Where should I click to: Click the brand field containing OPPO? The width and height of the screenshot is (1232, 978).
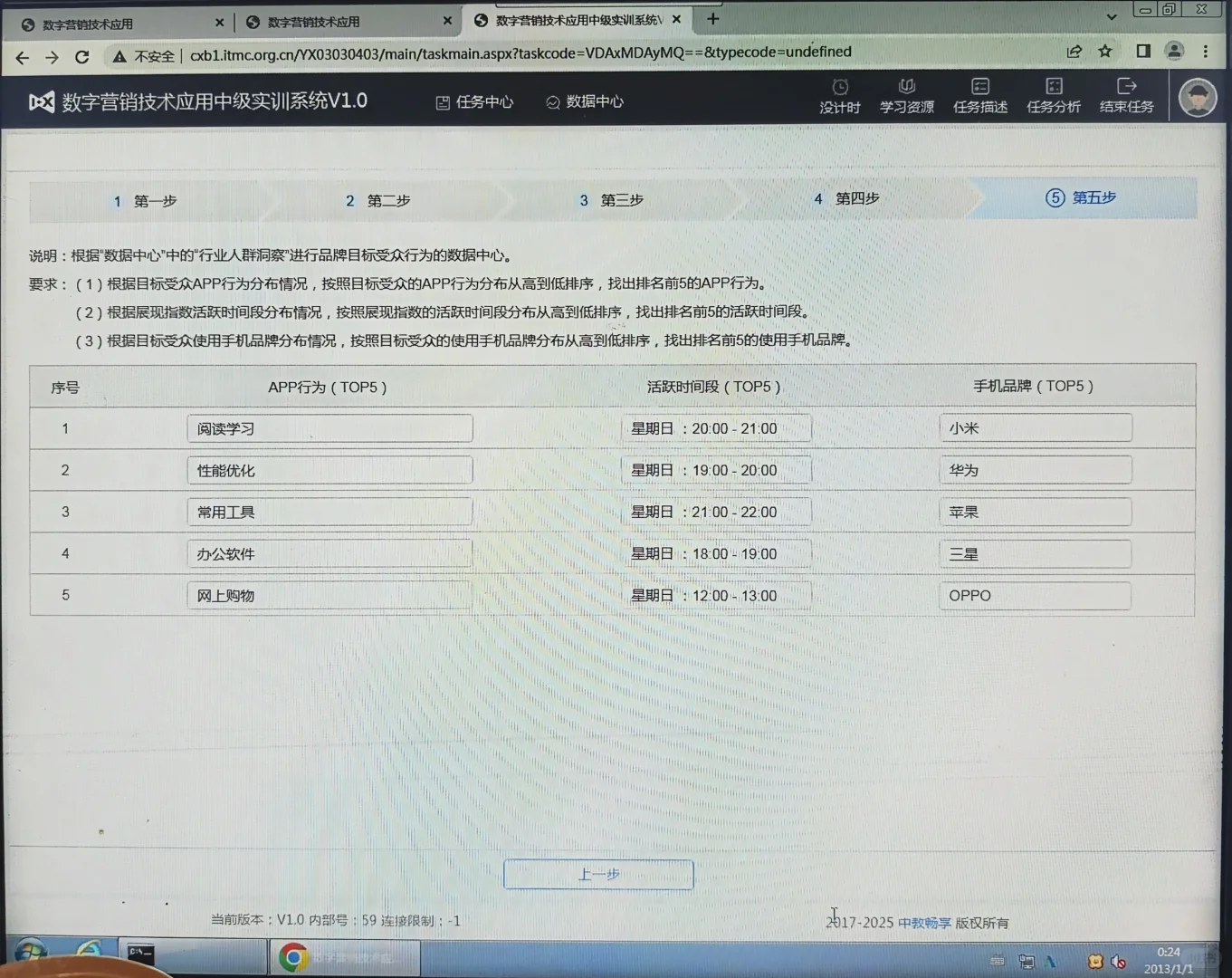(x=1036, y=595)
